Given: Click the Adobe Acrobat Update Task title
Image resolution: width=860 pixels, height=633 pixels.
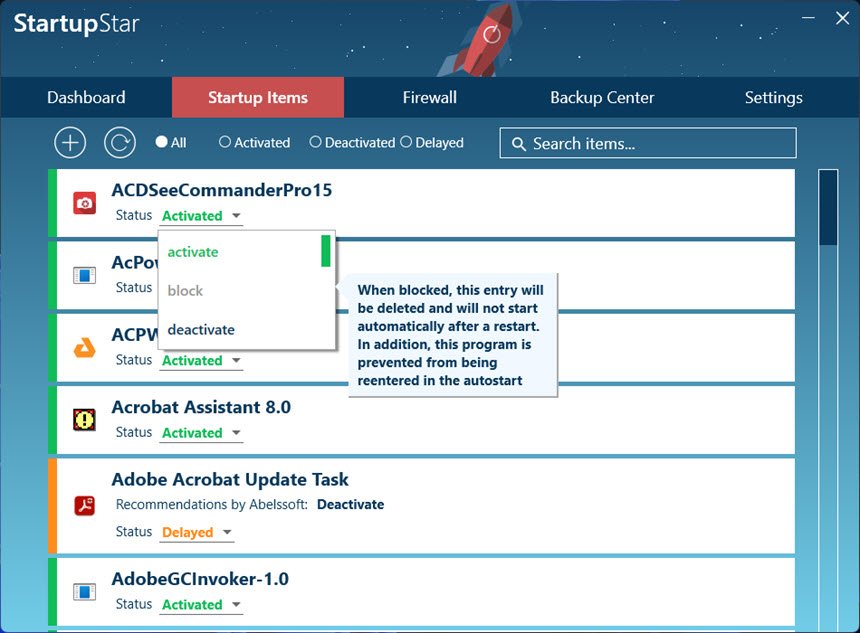Looking at the screenshot, I should (x=230, y=479).
